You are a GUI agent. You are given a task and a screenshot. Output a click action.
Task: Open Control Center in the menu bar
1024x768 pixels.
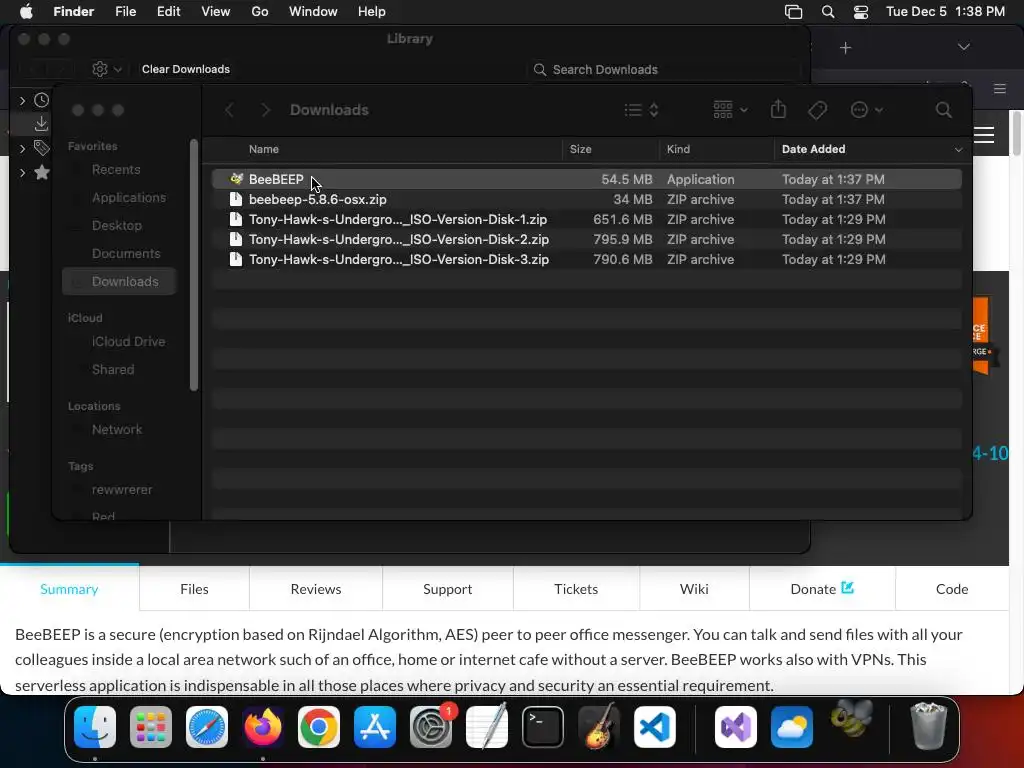[861, 12]
